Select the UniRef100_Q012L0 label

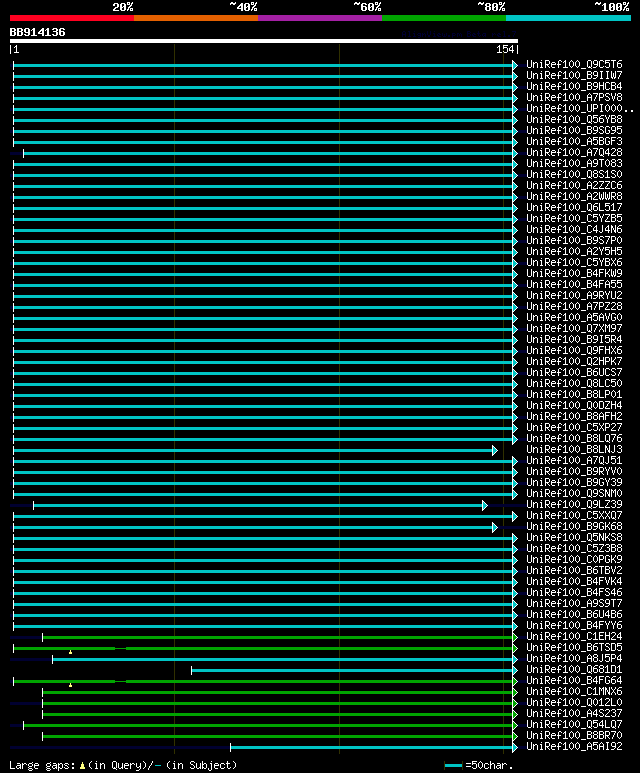[574, 703]
